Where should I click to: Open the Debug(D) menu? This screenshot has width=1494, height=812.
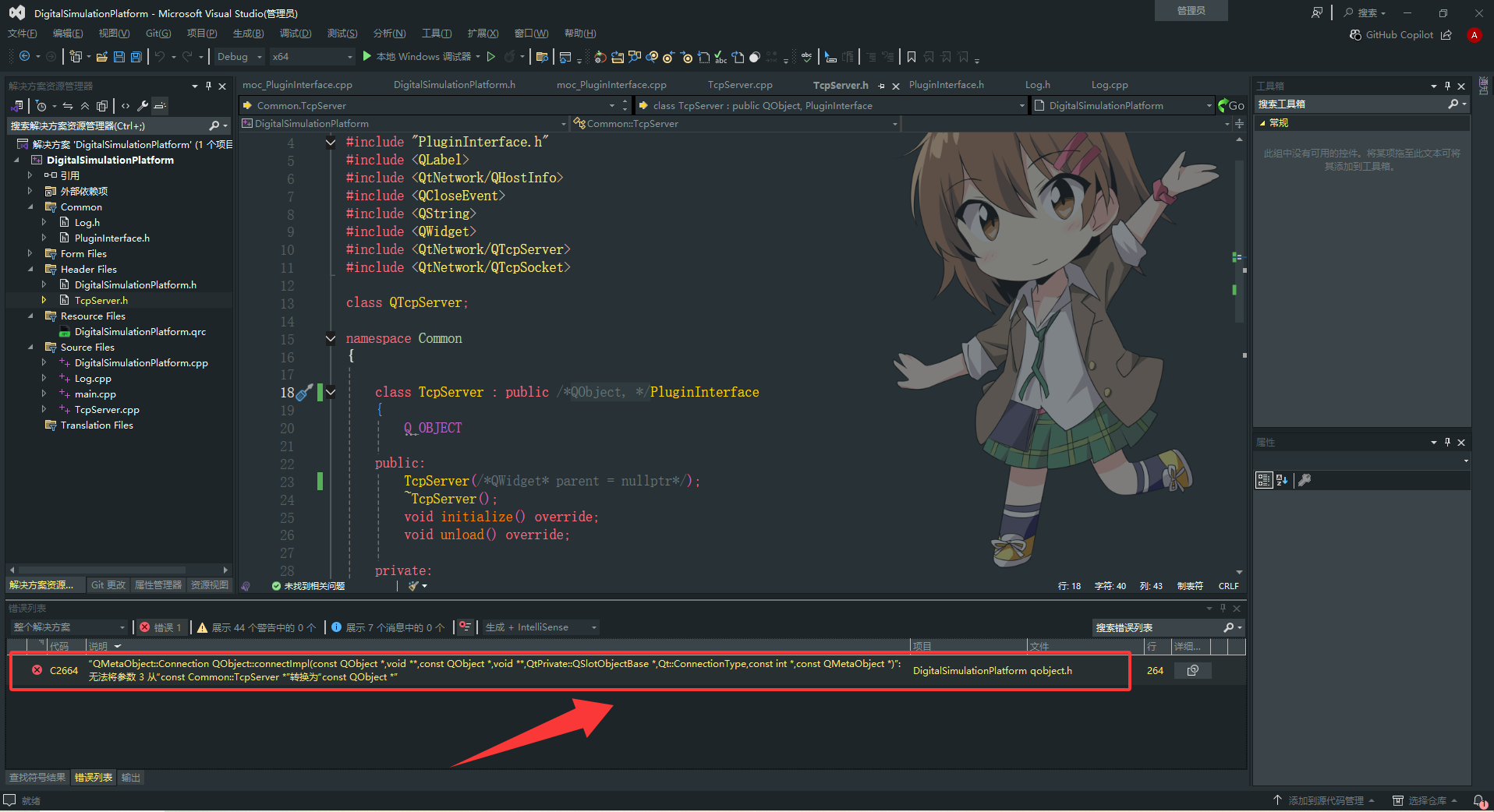tap(296, 34)
